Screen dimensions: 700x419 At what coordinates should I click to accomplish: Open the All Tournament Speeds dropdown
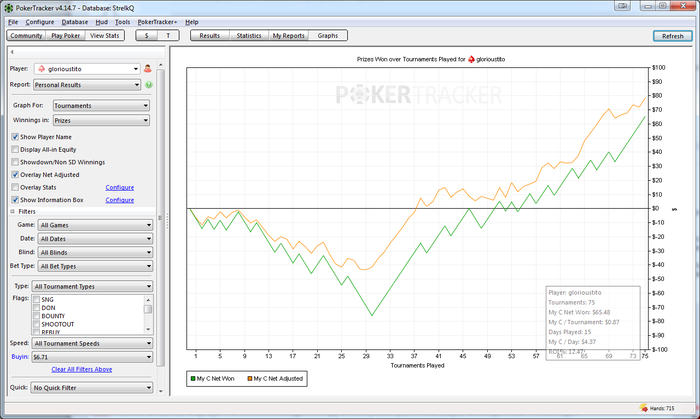coord(92,344)
